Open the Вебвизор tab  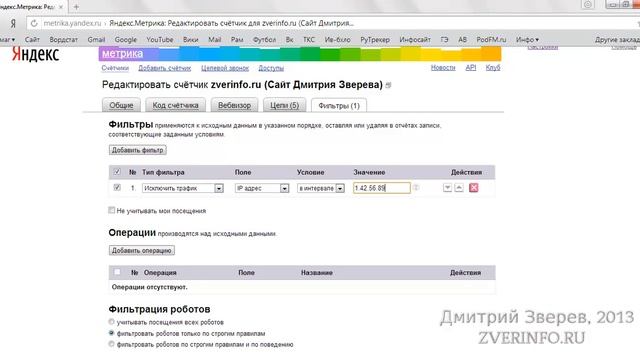[234, 105]
